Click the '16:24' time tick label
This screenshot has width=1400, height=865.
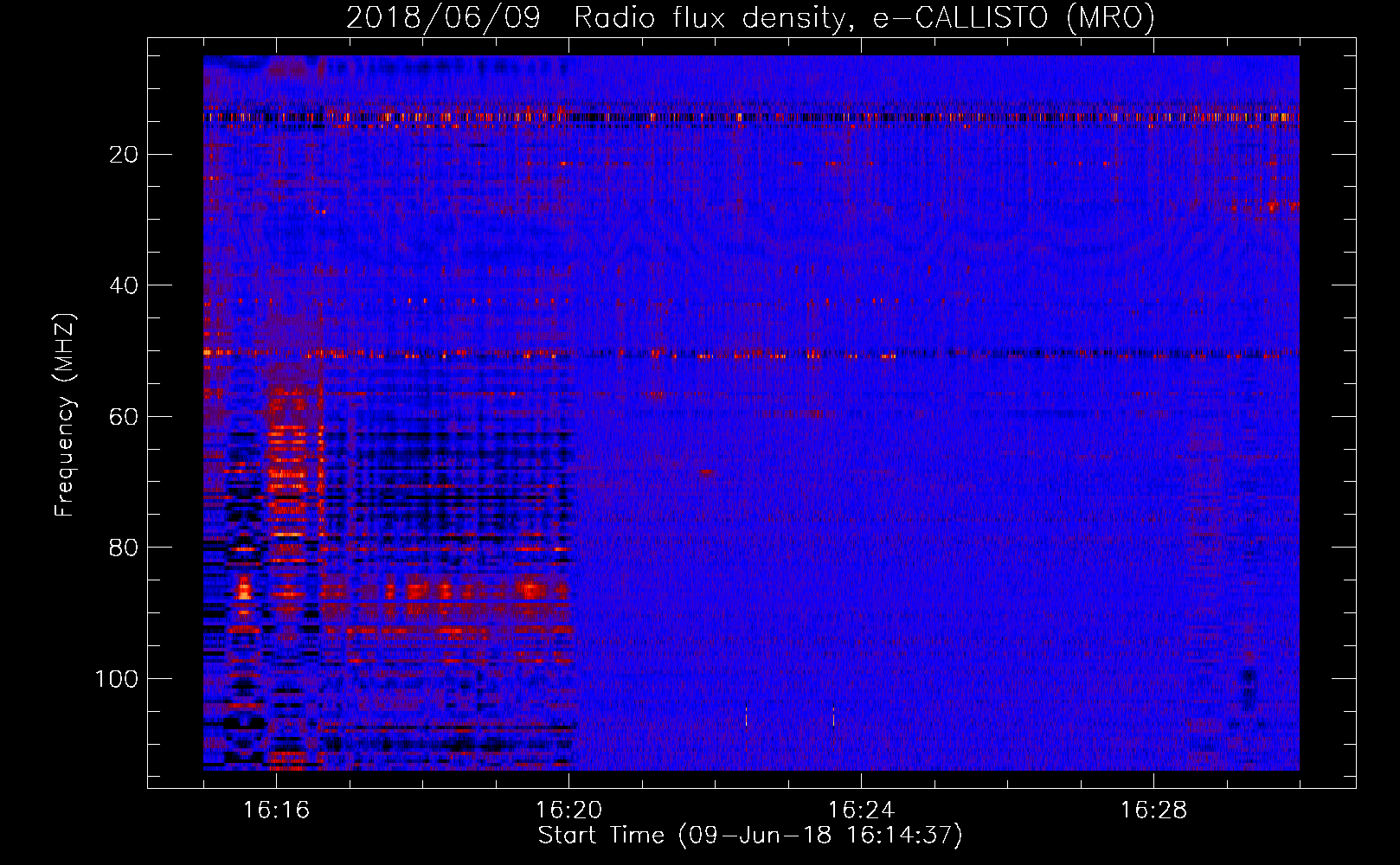861,811
